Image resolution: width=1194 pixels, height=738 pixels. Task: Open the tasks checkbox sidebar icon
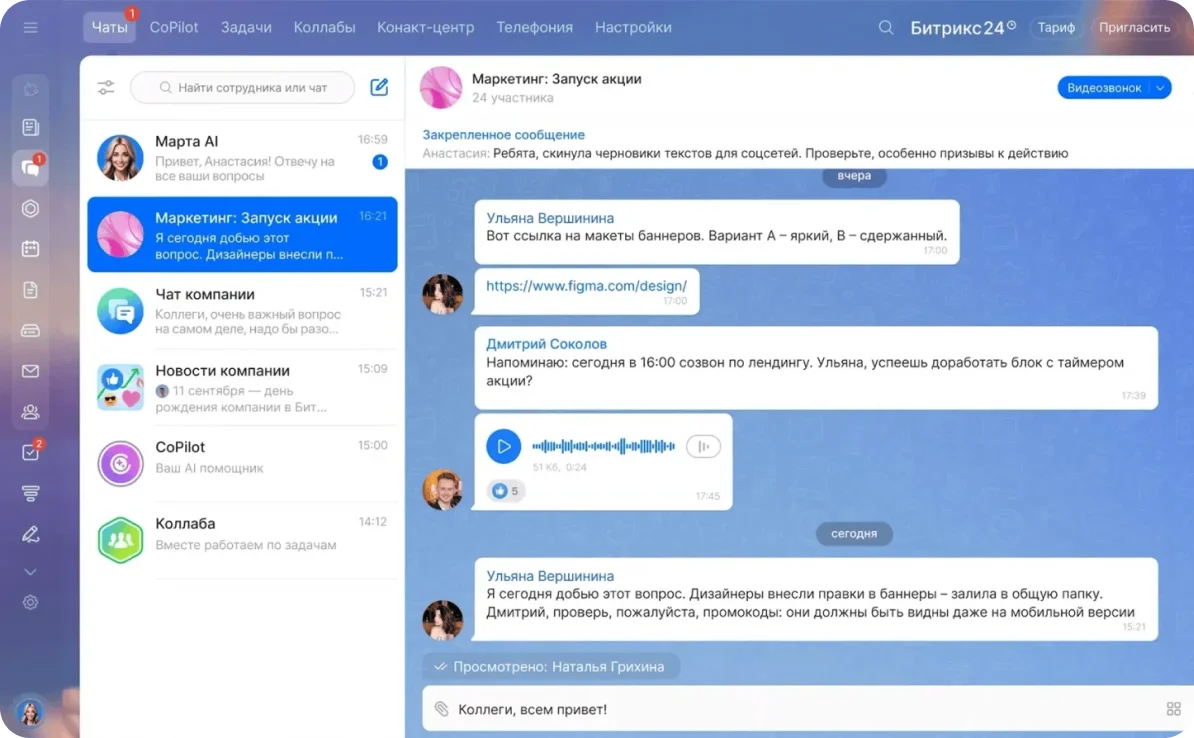(30, 452)
